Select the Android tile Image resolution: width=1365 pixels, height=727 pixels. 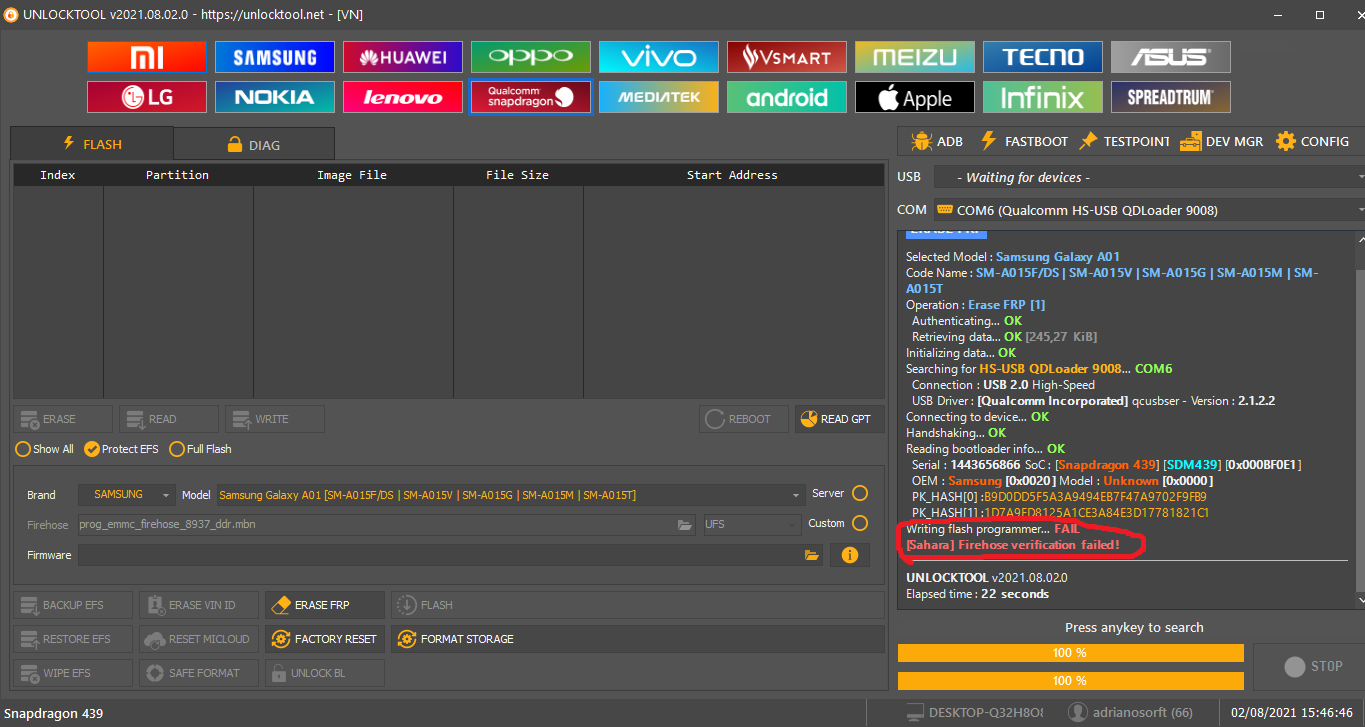(787, 97)
